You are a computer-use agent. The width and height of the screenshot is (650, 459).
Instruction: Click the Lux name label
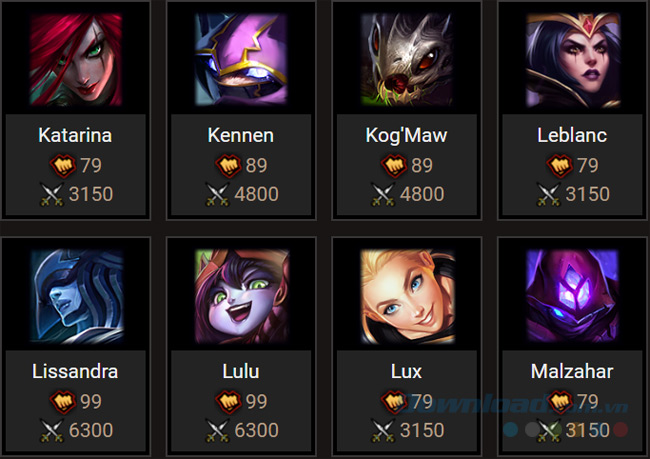coord(406,372)
